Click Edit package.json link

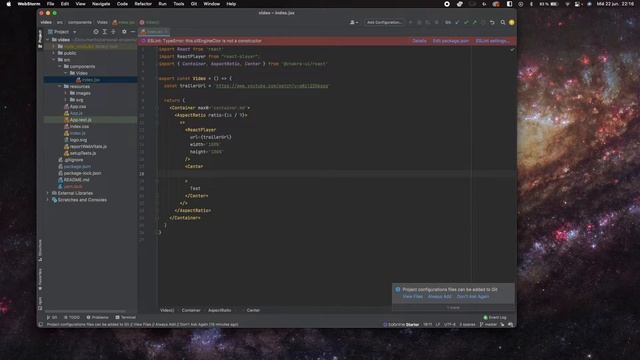point(451,41)
